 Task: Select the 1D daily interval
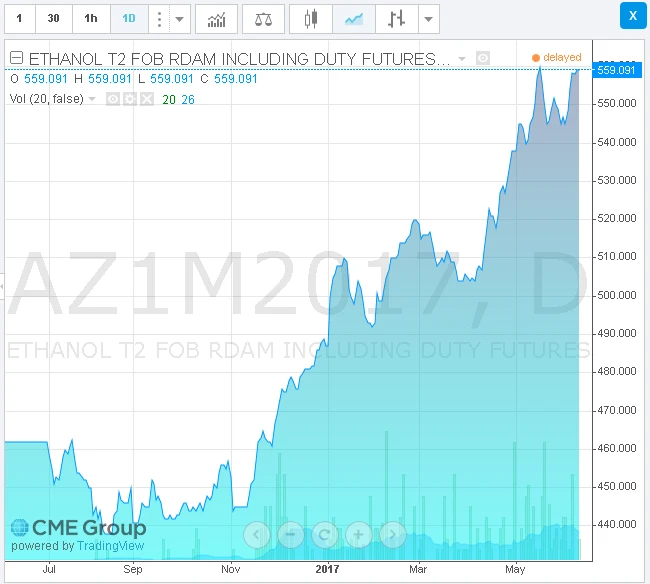129,19
